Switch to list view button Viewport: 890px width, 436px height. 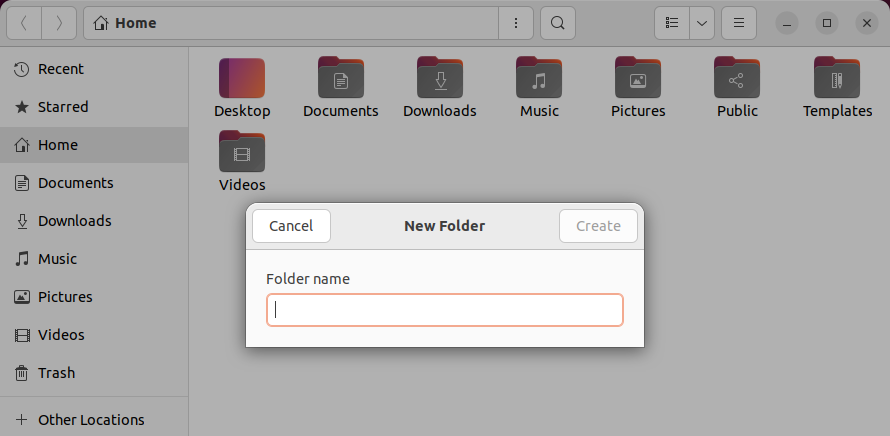[x=672, y=23]
